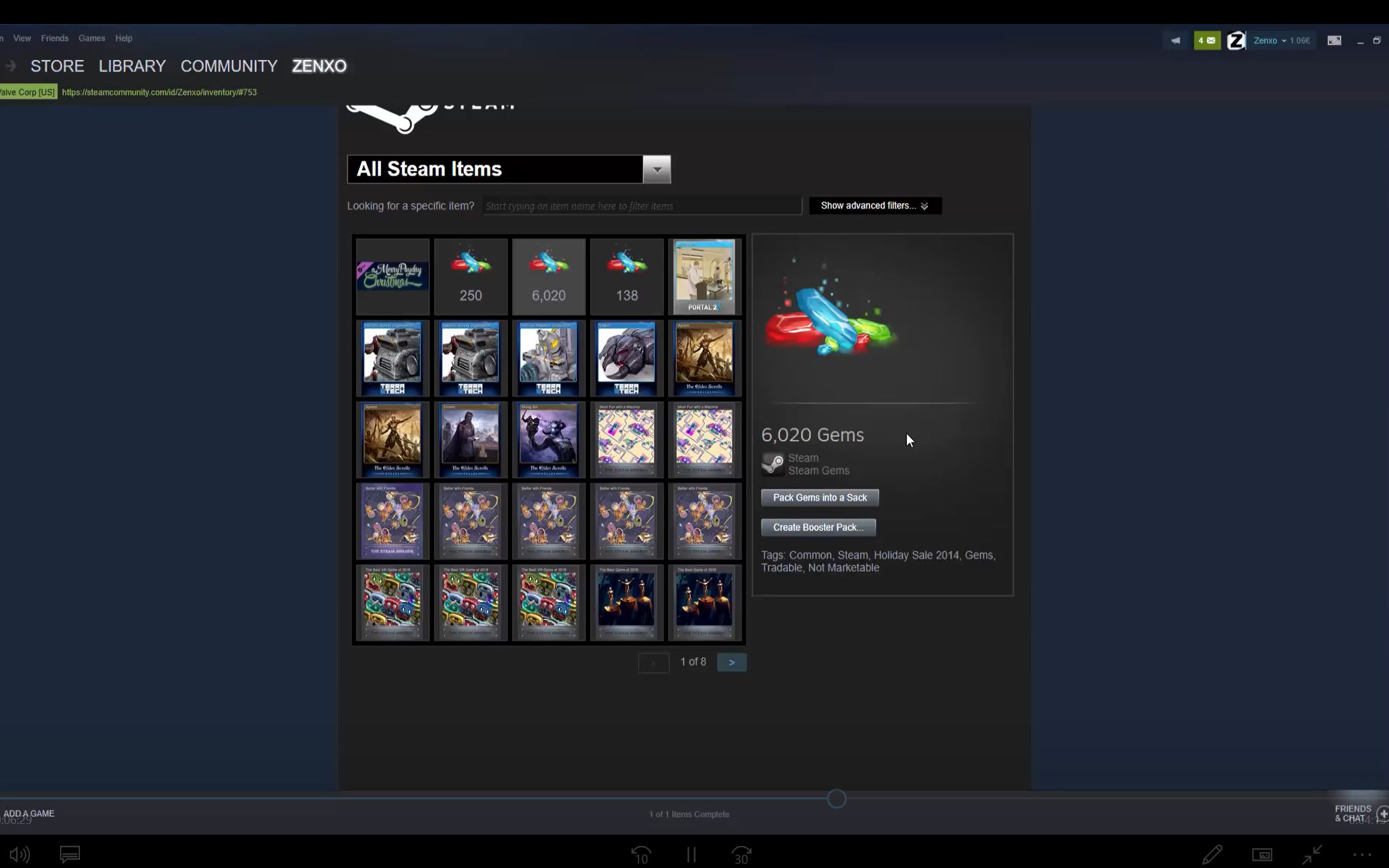The height and width of the screenshot is (868, 1389).
Task: Click Create Booster Pack button
Action: click(818, 527)
